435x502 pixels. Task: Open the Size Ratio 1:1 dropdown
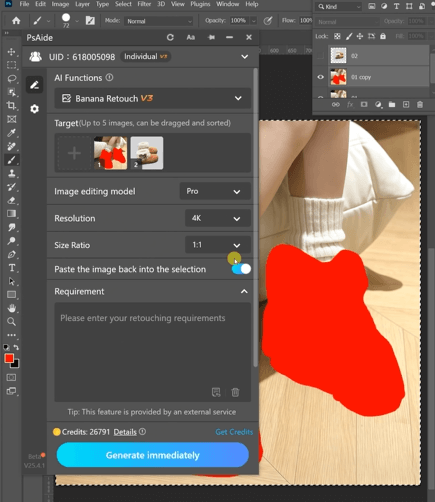(x=218, y=245)
